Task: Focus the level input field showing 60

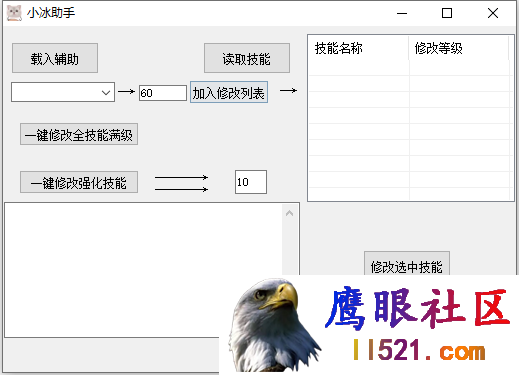Action: point(163,93)
